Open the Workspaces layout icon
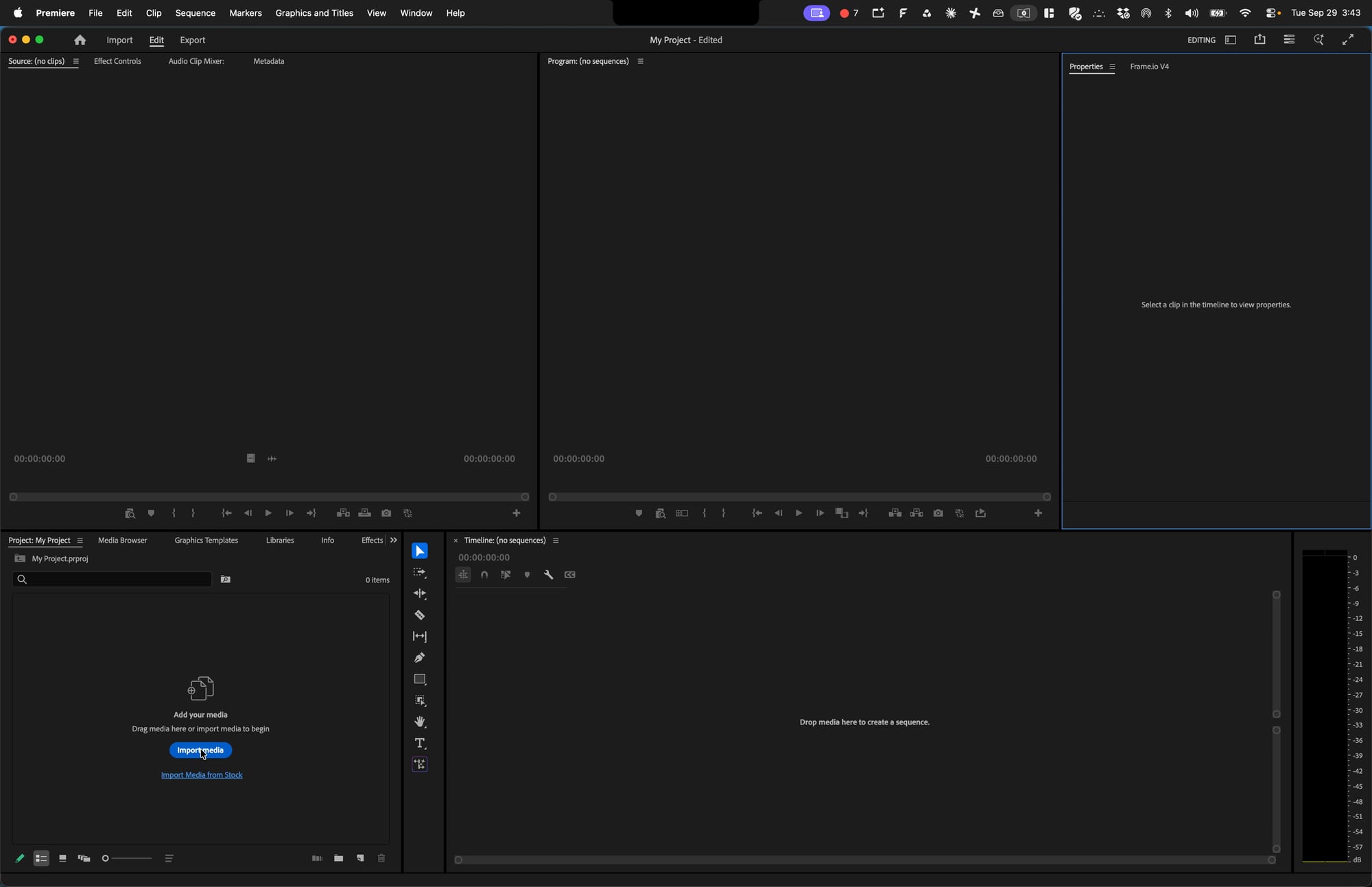The image size is (1372, 887). click(x=1231, y=40)
